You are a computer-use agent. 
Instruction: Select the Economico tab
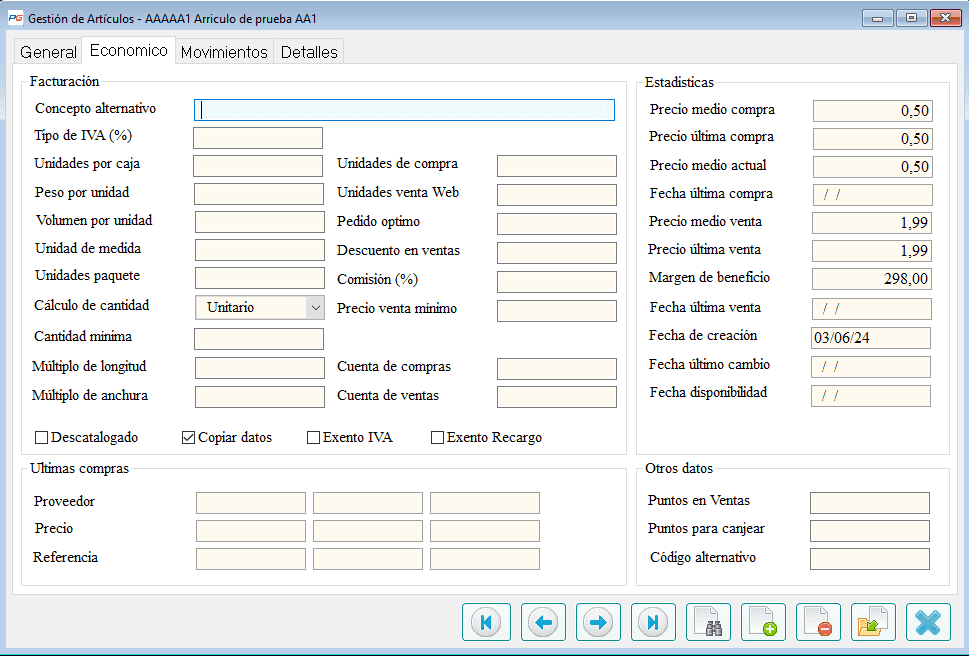point(129,50)
